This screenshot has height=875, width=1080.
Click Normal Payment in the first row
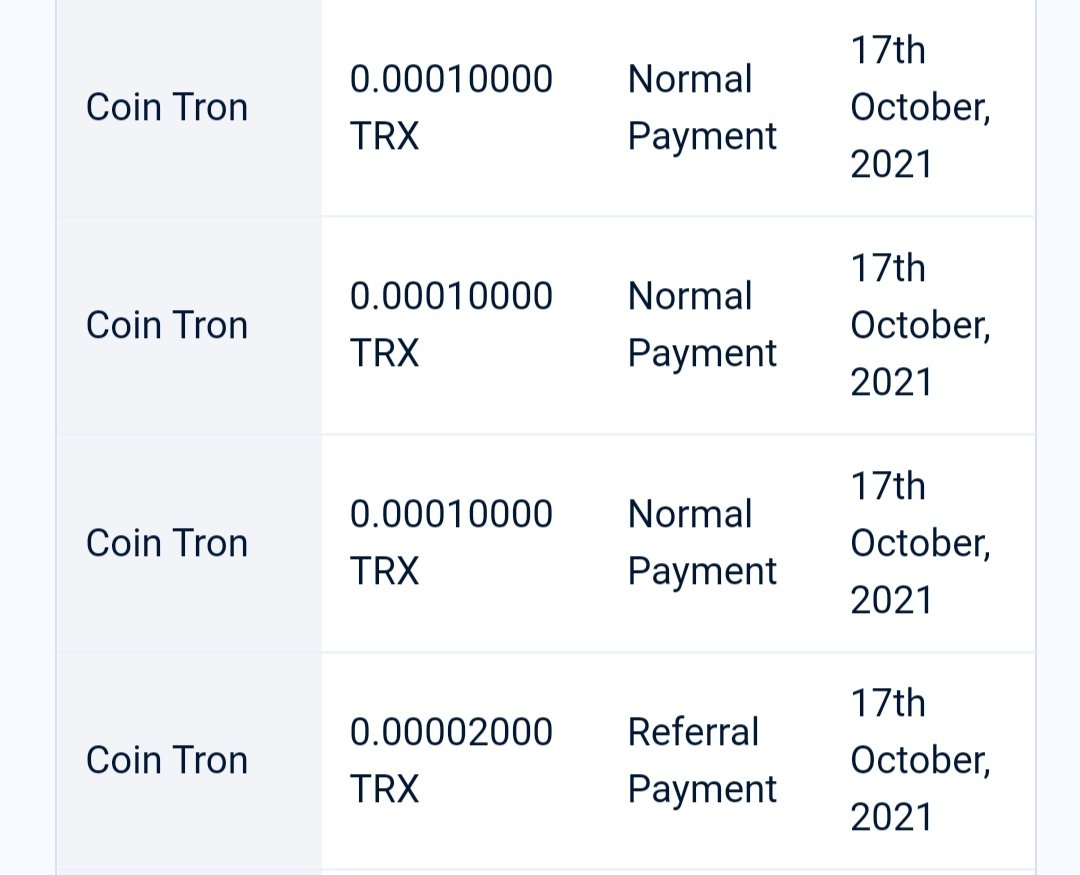702,107
